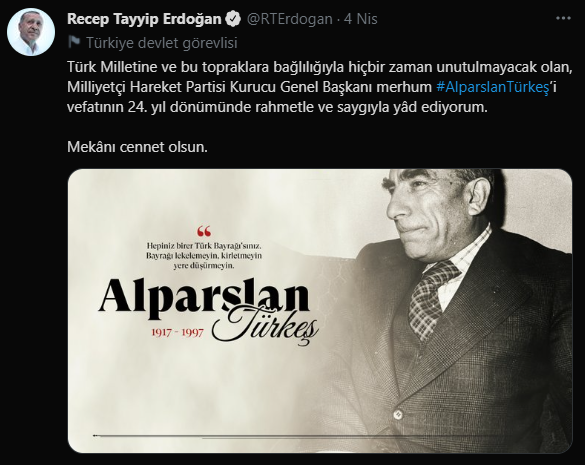The height and width of the screenshot is (465, 585).
Task: Click the flag icon beside government label
Action: (74, 43)
